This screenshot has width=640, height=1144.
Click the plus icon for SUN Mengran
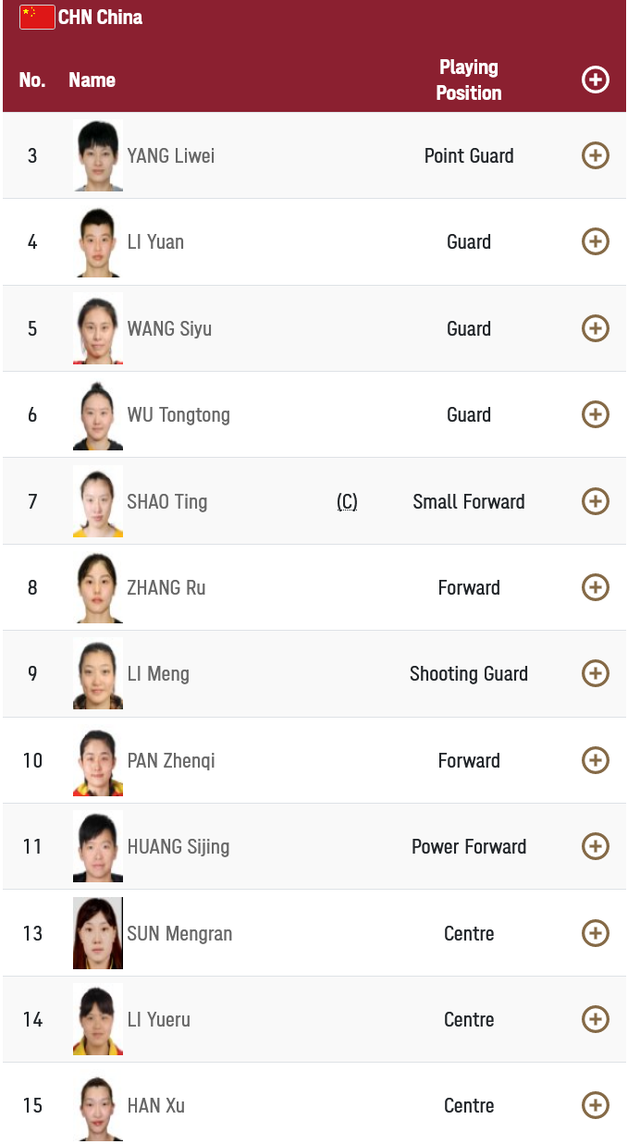pyautogui.click(x=595, y=933)
